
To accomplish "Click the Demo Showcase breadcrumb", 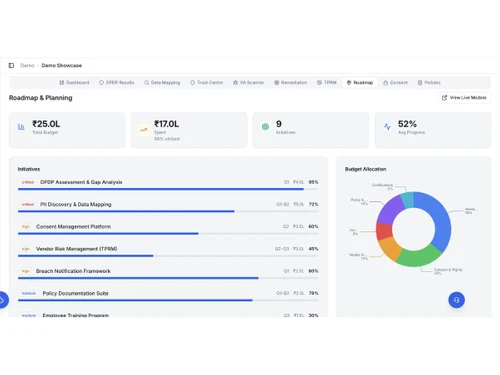I will (x=62, y=65).
